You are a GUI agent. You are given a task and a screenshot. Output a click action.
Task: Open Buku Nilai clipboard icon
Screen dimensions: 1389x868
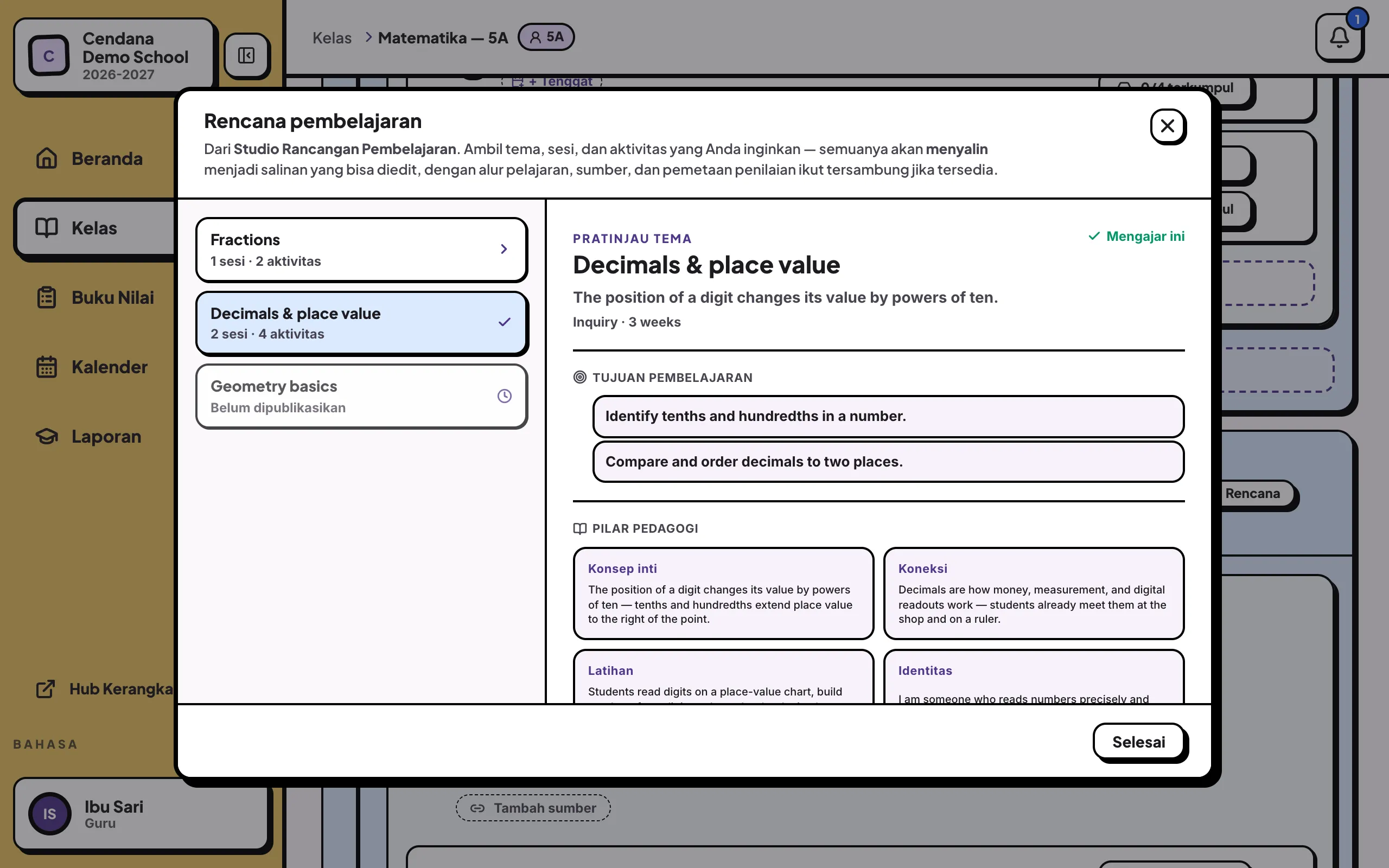(47, 297)
